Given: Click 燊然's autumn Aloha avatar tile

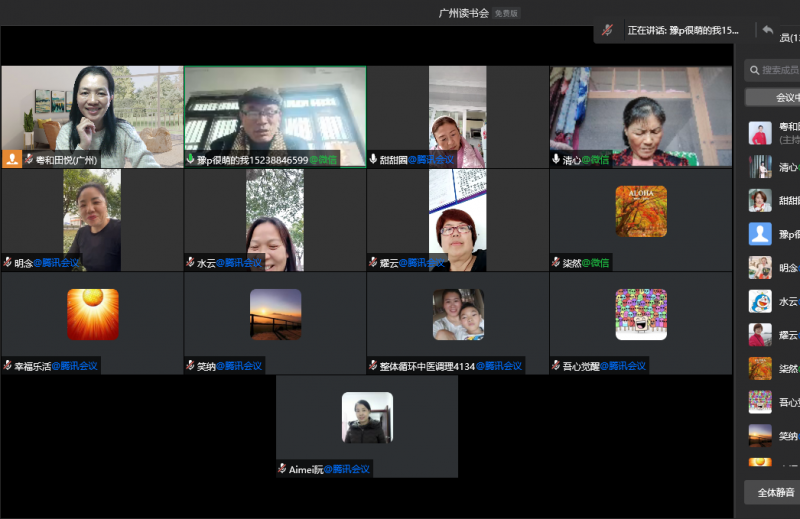Looking at the screenshot, I should (x=641, y=211).
